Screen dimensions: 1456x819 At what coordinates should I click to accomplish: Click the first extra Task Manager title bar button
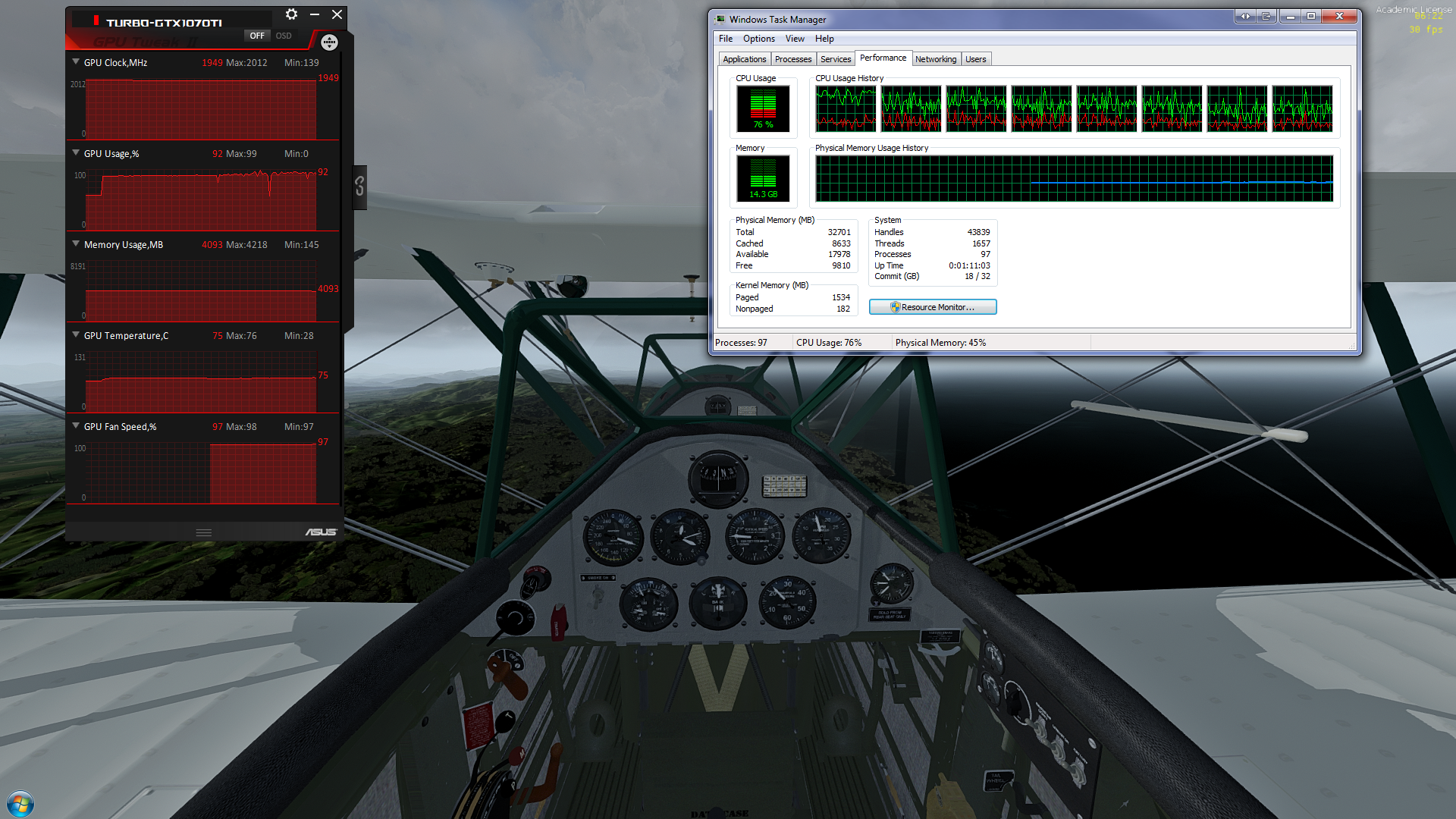1245,16
